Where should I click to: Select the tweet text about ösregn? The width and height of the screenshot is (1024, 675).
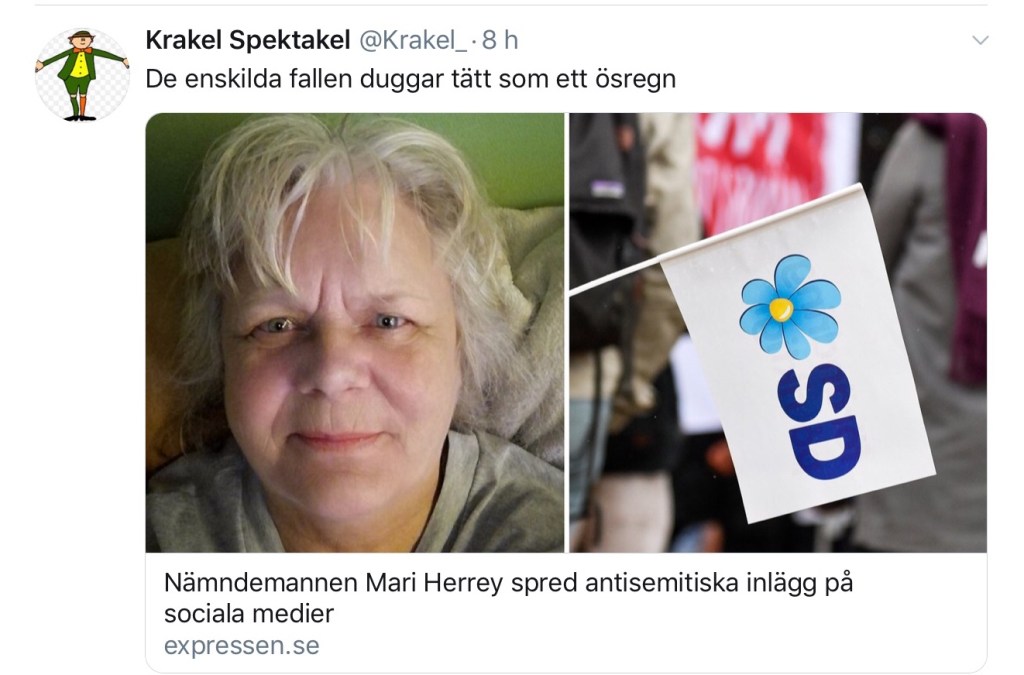410,79
